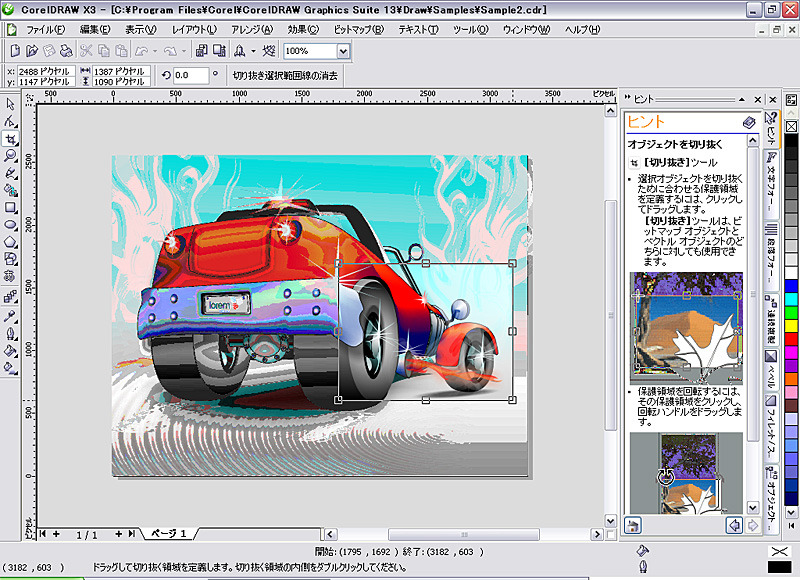Image resolution: width=800 pixels, height=580 pixels.
Task: Choose the no-color X swatch in the palette
Action: (x=791, y=126)
